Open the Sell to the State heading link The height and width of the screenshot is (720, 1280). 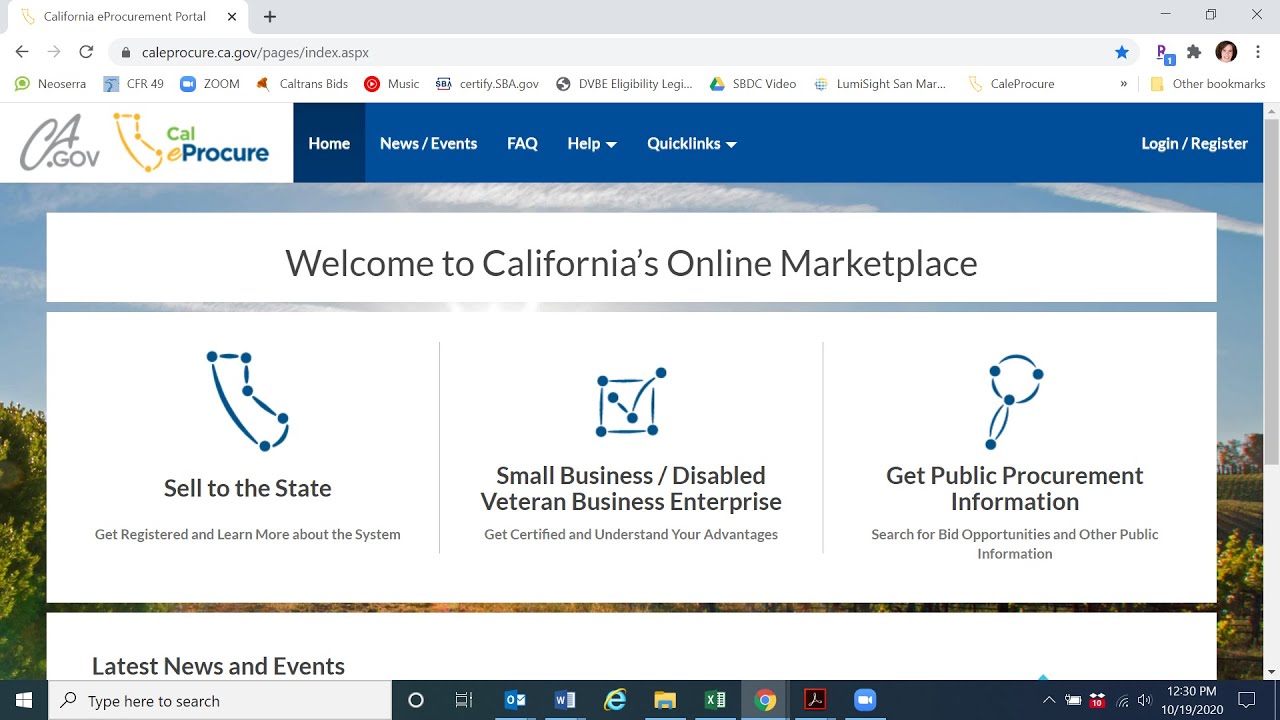coord(248,488)
